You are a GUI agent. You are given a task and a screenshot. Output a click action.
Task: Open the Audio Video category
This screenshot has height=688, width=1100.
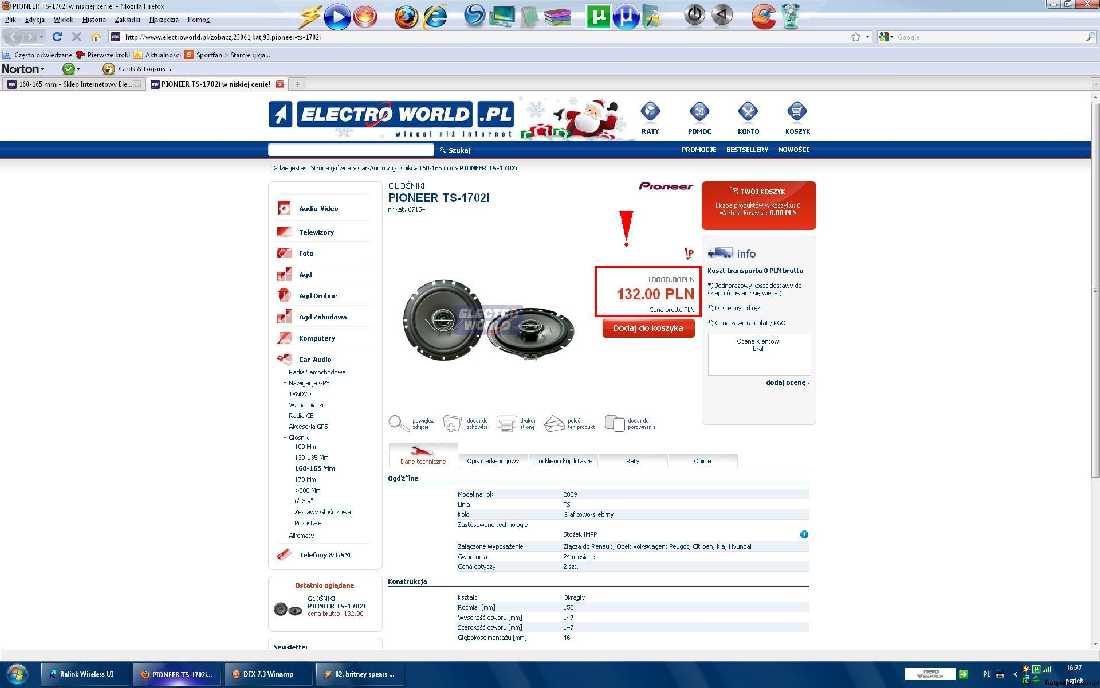(318, 208)
